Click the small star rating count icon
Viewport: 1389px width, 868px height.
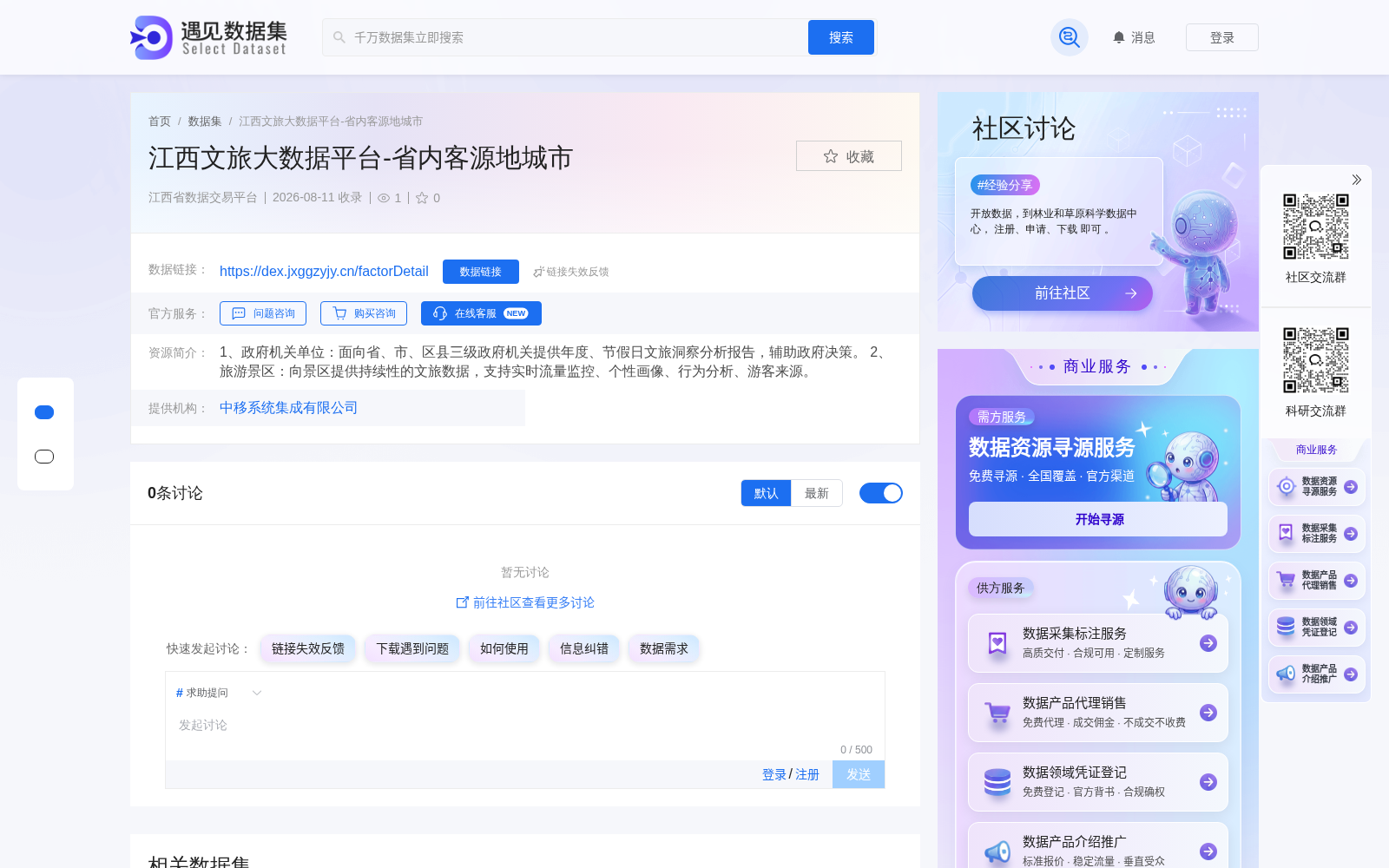click(422, 198)
